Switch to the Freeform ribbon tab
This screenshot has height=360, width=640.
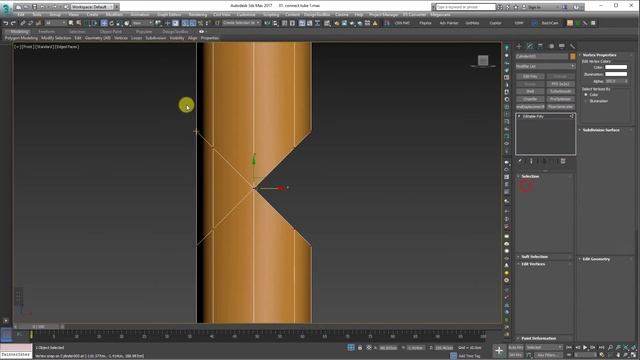[x=46, y=31]
